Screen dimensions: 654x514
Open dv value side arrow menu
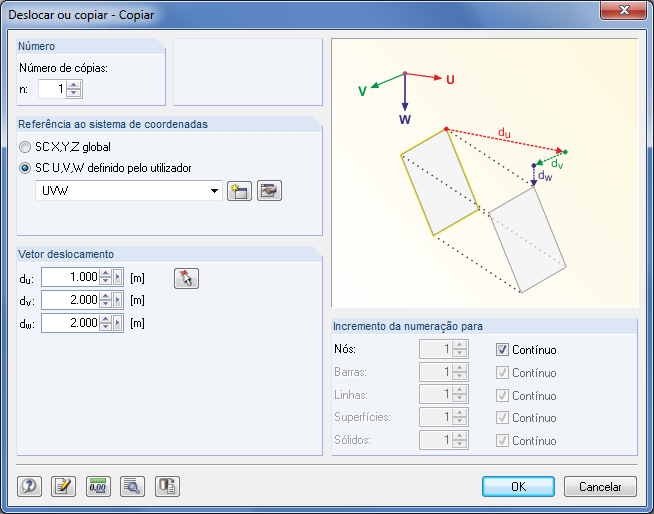118,300
